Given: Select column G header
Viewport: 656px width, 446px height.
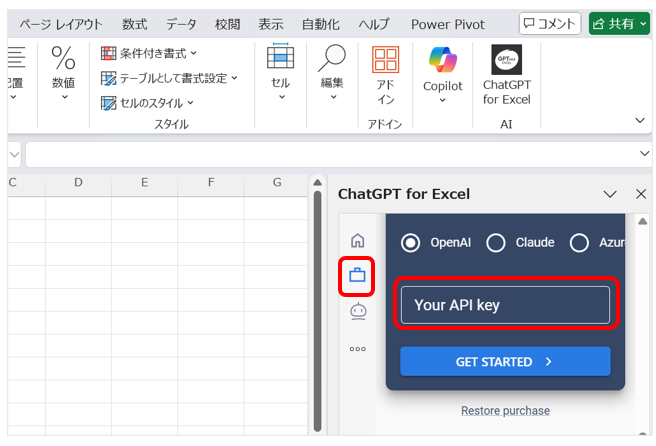Looking at the screenshot, I should coord(276,183).
